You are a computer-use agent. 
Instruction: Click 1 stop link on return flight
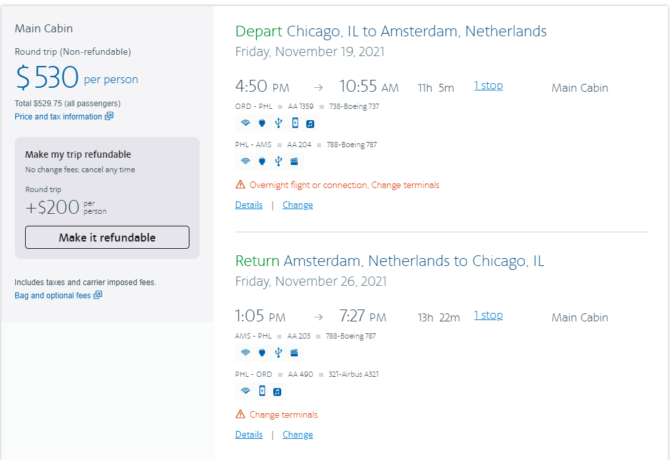click(488, 316)
